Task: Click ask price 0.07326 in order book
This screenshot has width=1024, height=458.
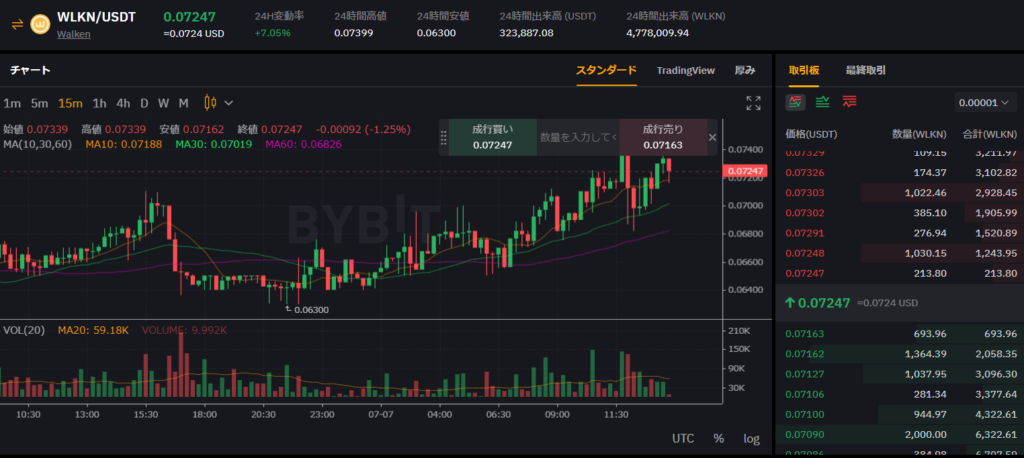Action: (804, 172)
